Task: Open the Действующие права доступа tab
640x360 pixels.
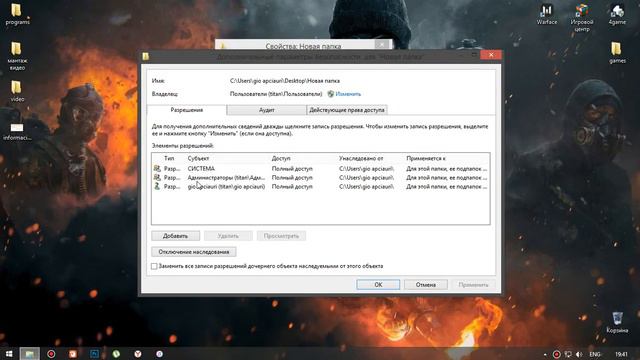Action: coord(347,110)
